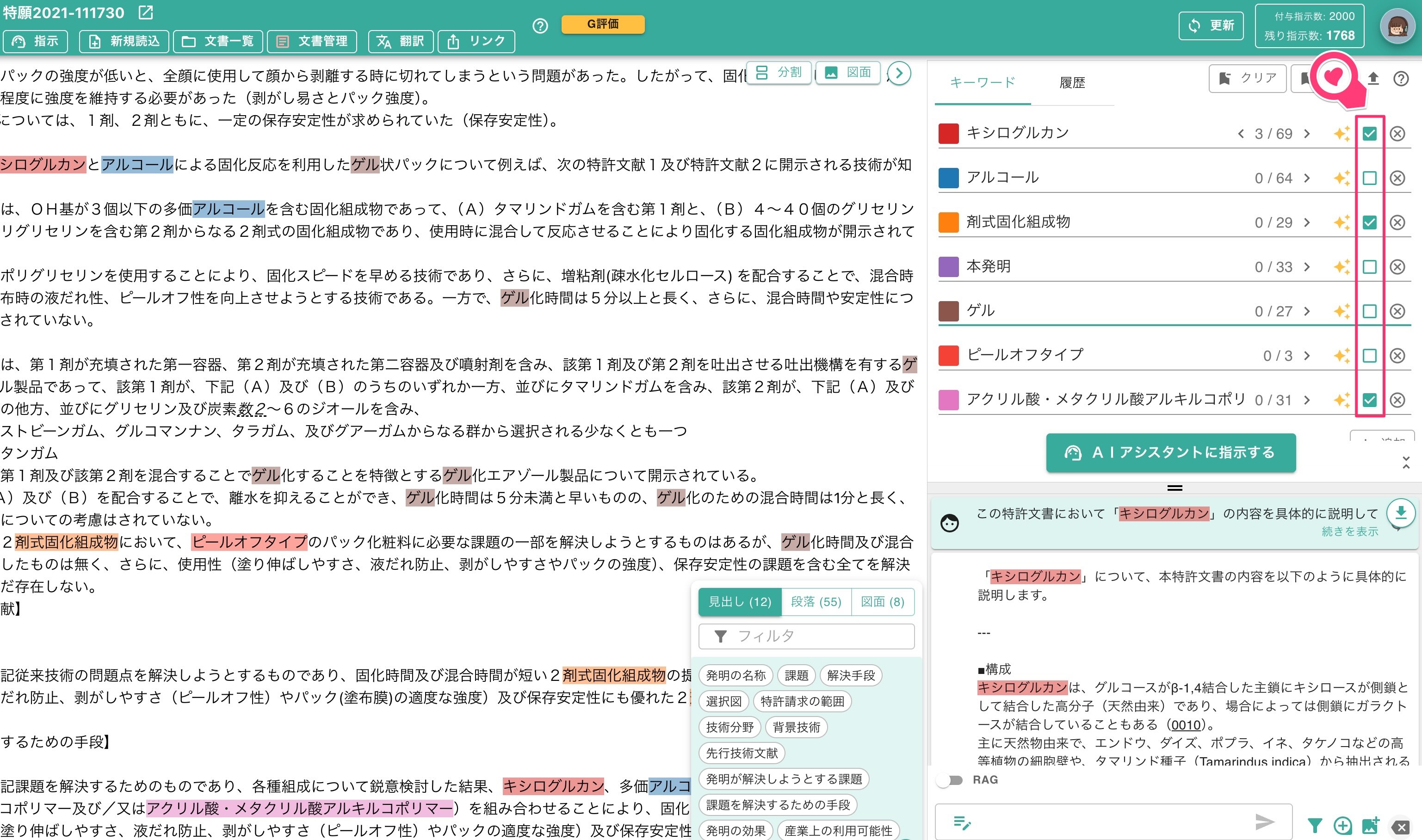Click the 翻訳 button
The width and height of the screenshot is (1422, 840).
click(x=401, y=41)
